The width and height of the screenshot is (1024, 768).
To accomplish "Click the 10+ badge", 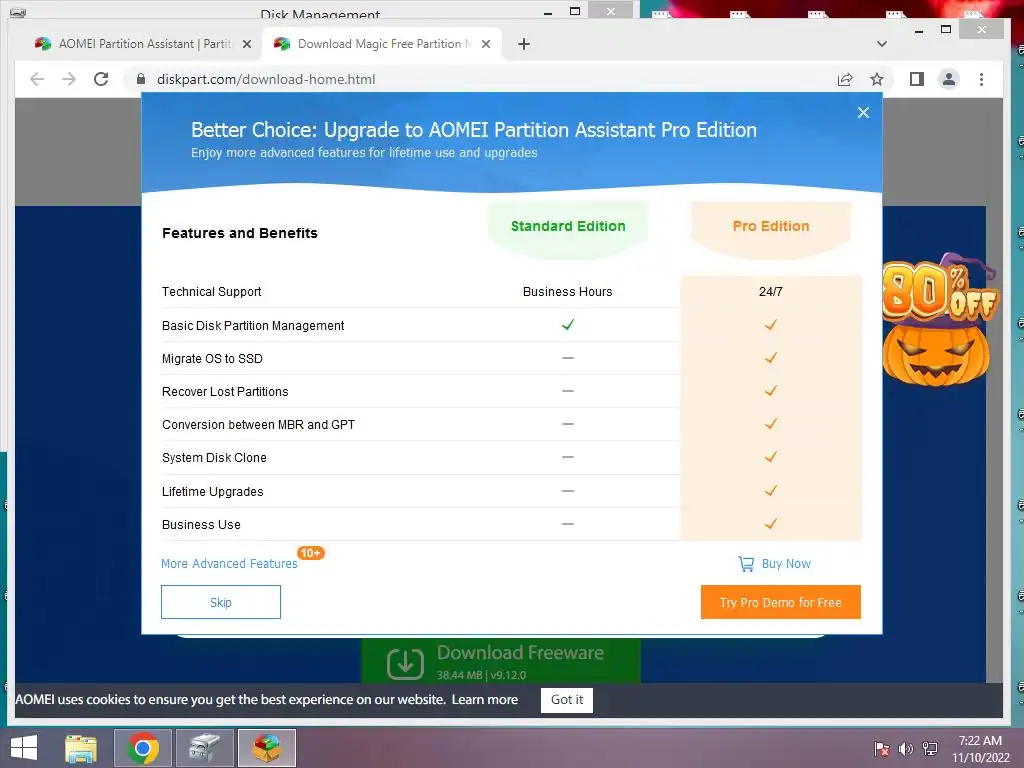I will [311, 553].
